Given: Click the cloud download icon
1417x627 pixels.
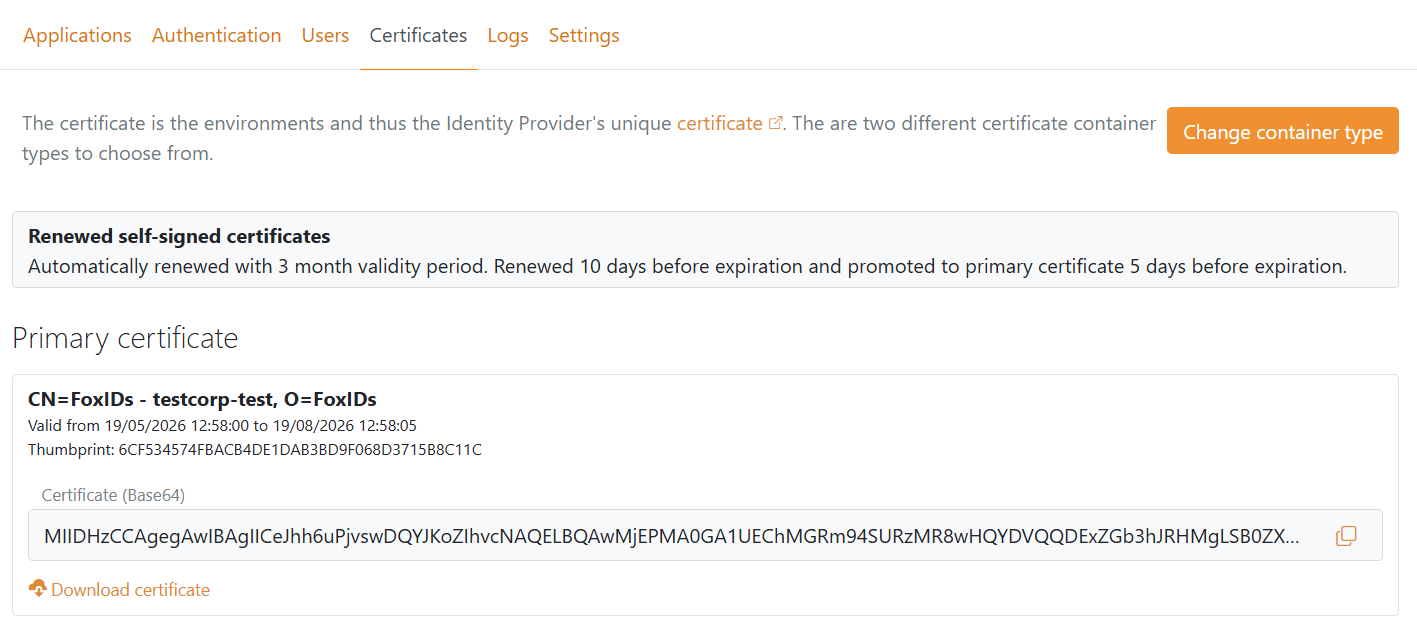Looking at the screenshot, I should click(x=38, y=588).
